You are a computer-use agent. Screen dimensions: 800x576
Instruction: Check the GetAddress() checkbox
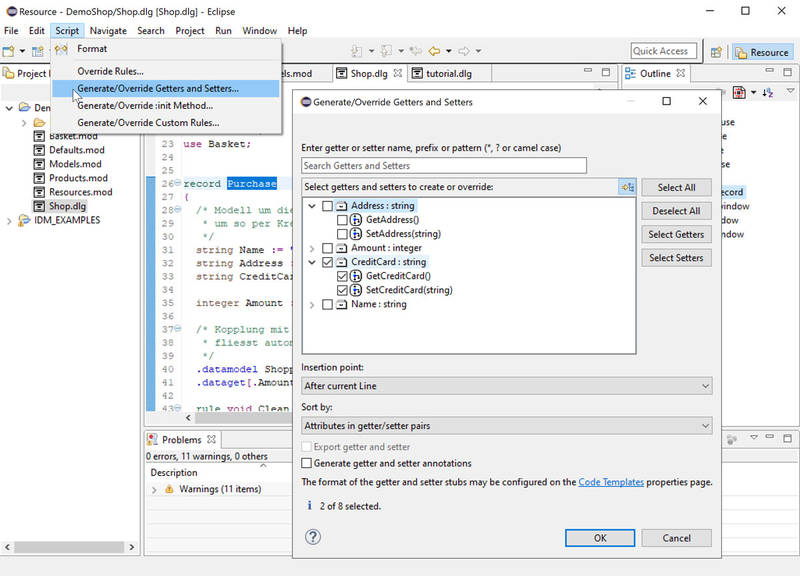tap(342, 220)
